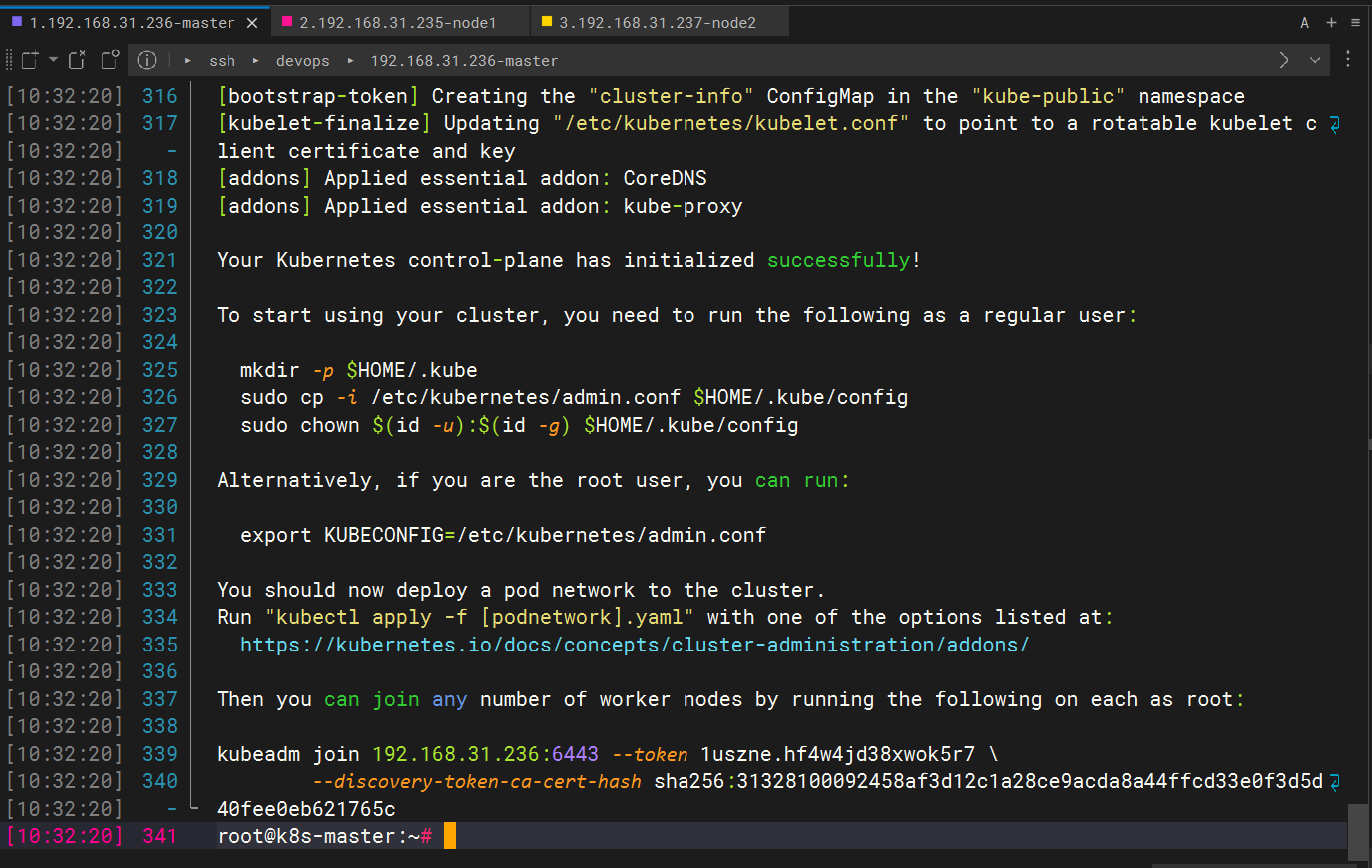The height and width of the screenshot is (868, 1372).
Task: Click the '[kubelet-finalize]' text on line 317
Action: 324,123
